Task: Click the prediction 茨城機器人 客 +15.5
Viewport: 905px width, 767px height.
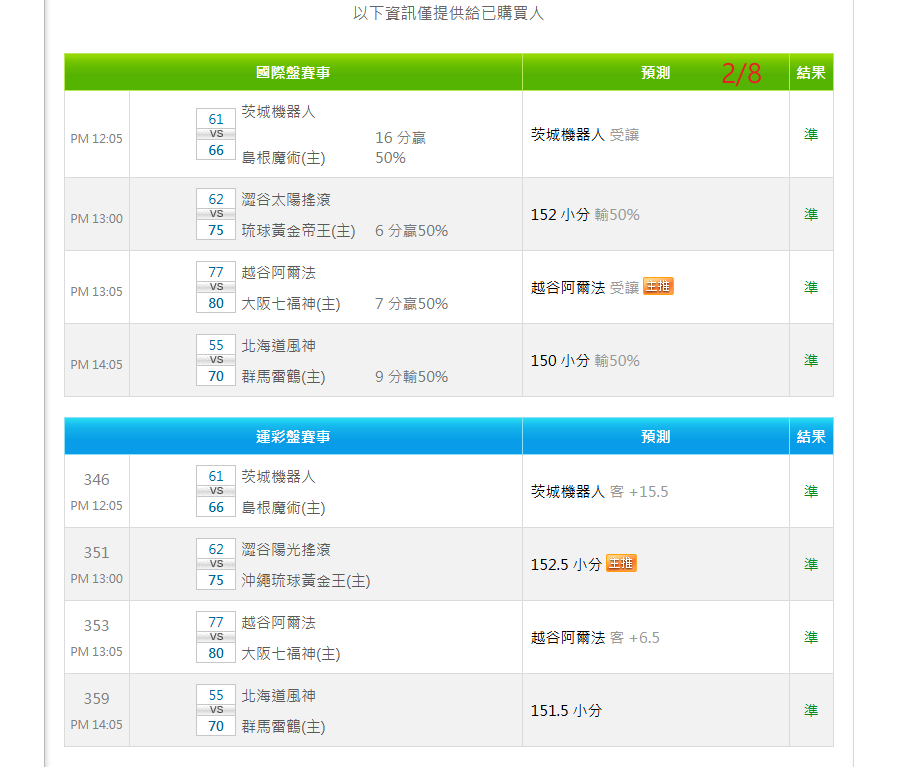Action: 599,492
